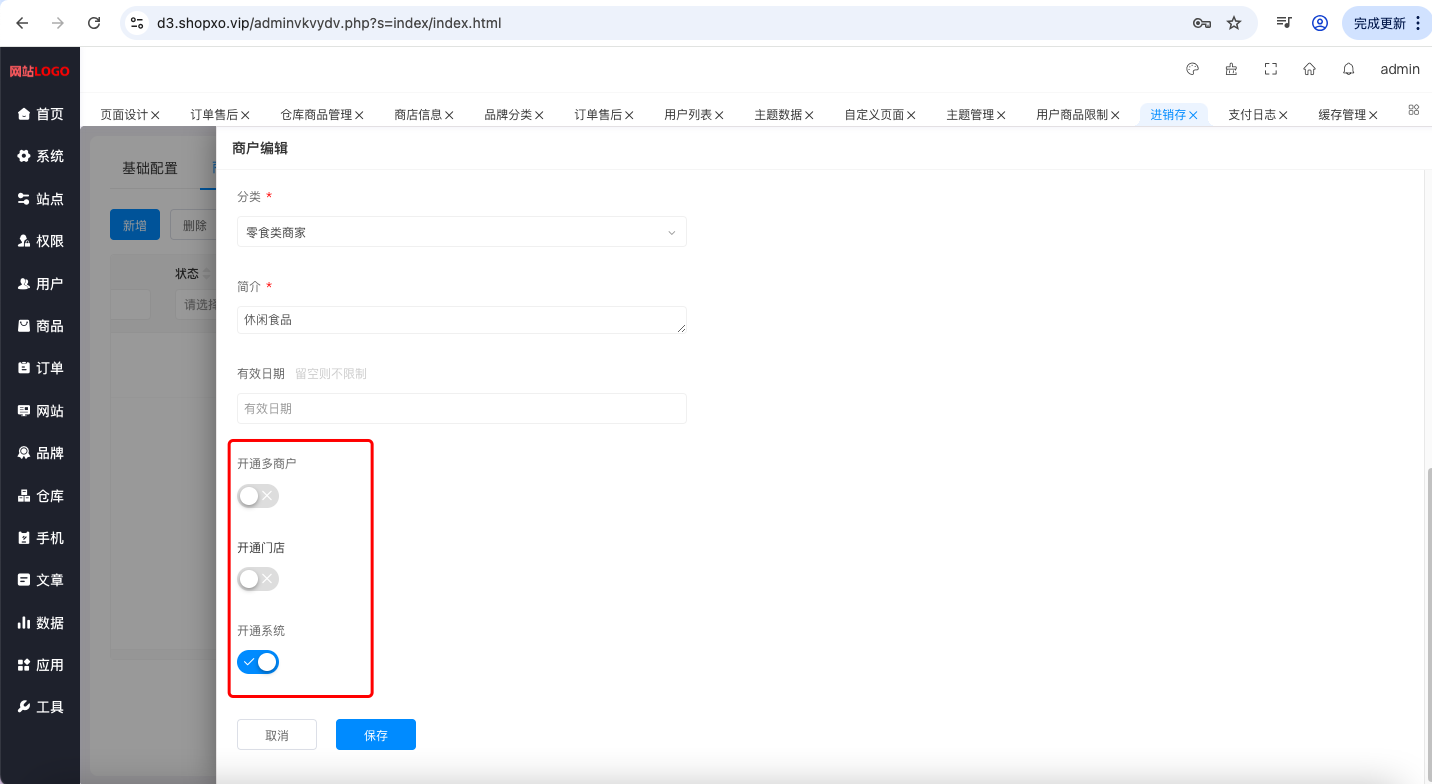The image size is (1432, 784).
Task: Open the 权限 permissions sidebar menu
Action: [x=40, y=241]
